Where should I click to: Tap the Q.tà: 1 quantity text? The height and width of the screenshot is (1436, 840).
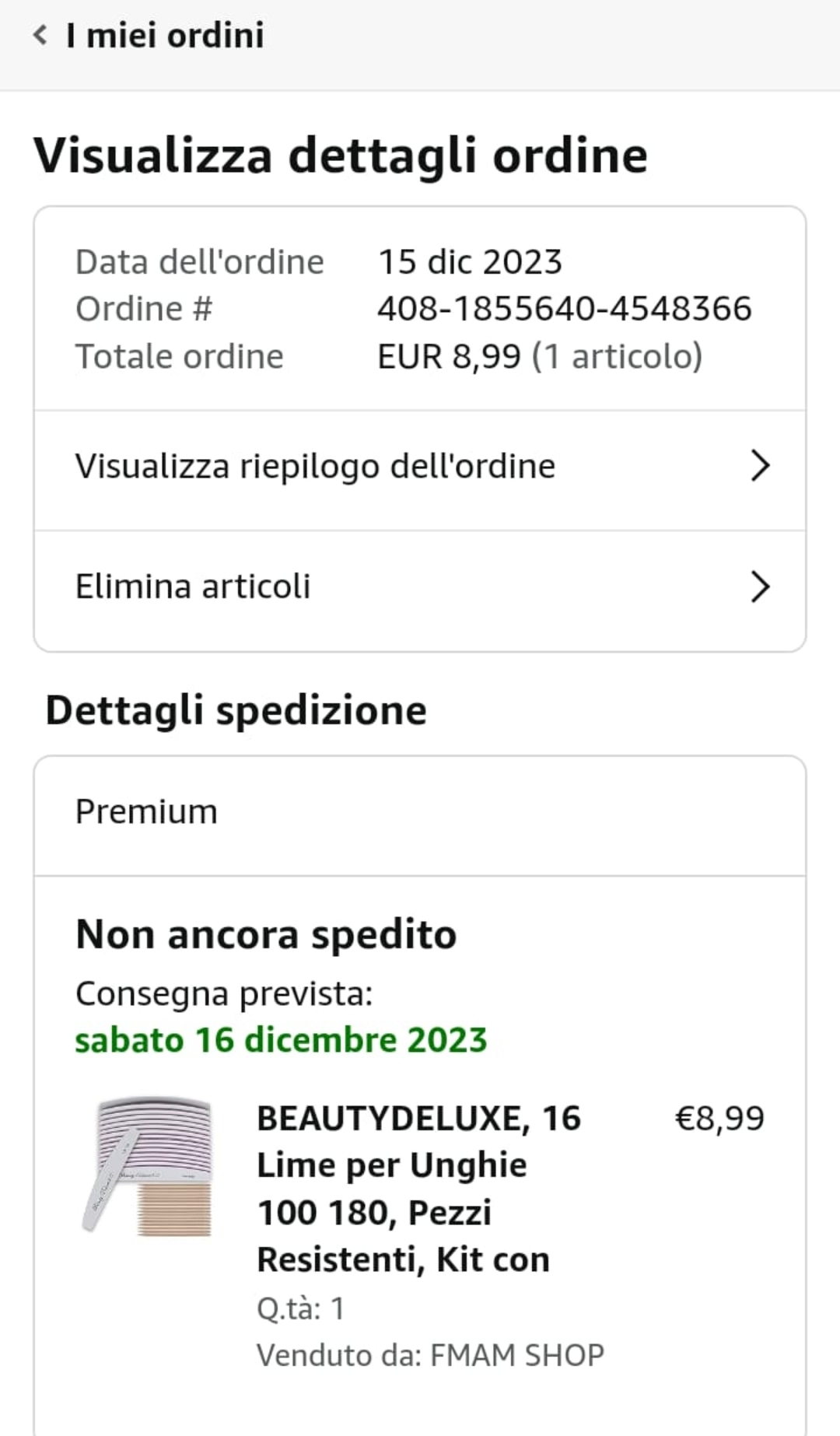point(301,1308)
